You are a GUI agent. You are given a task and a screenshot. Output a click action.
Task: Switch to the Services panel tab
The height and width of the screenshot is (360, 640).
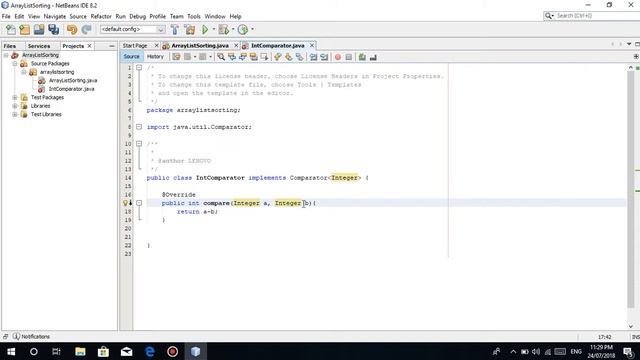click(x=39, y=46)
